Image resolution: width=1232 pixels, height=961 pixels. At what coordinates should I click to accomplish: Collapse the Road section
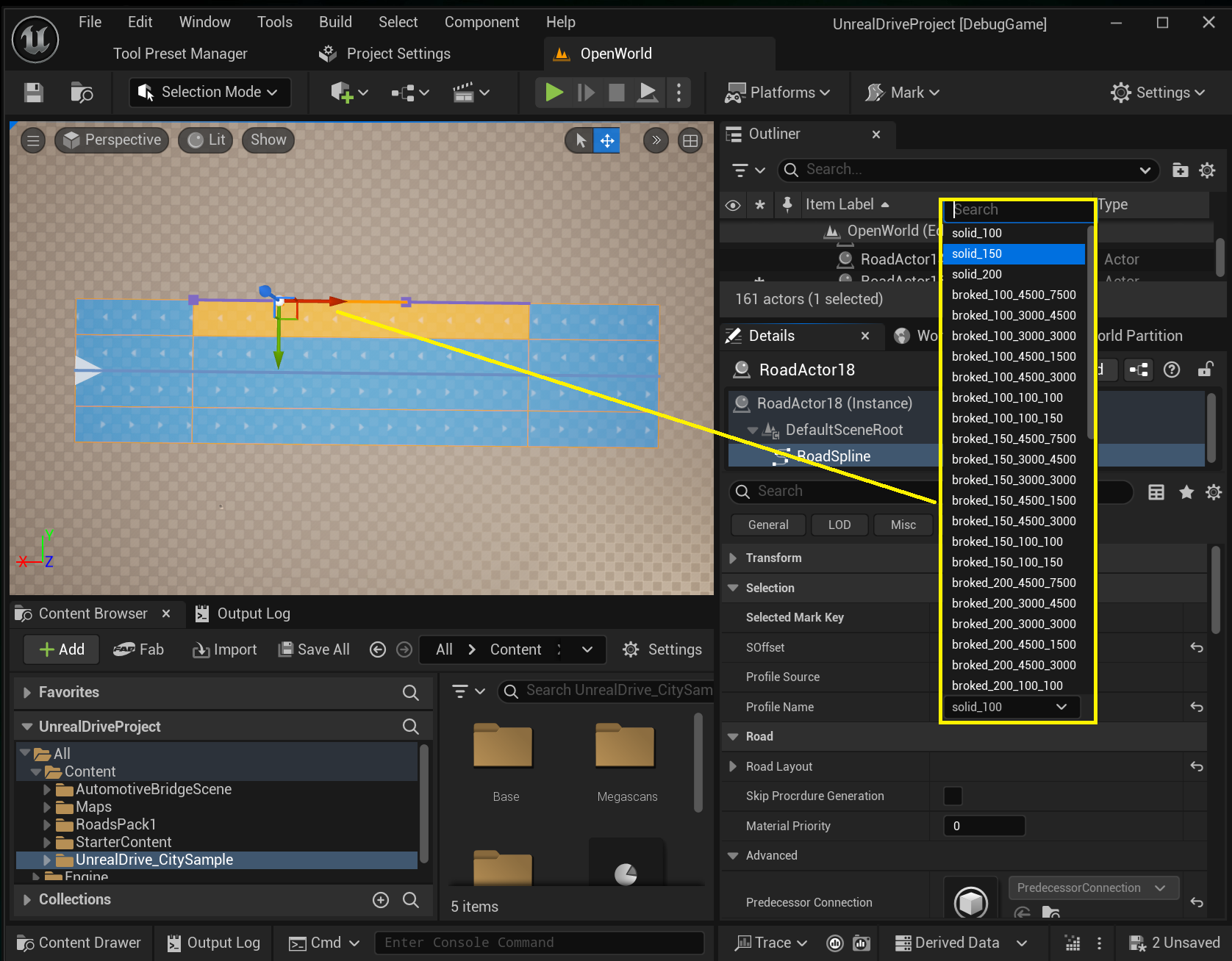coord(733,736)
